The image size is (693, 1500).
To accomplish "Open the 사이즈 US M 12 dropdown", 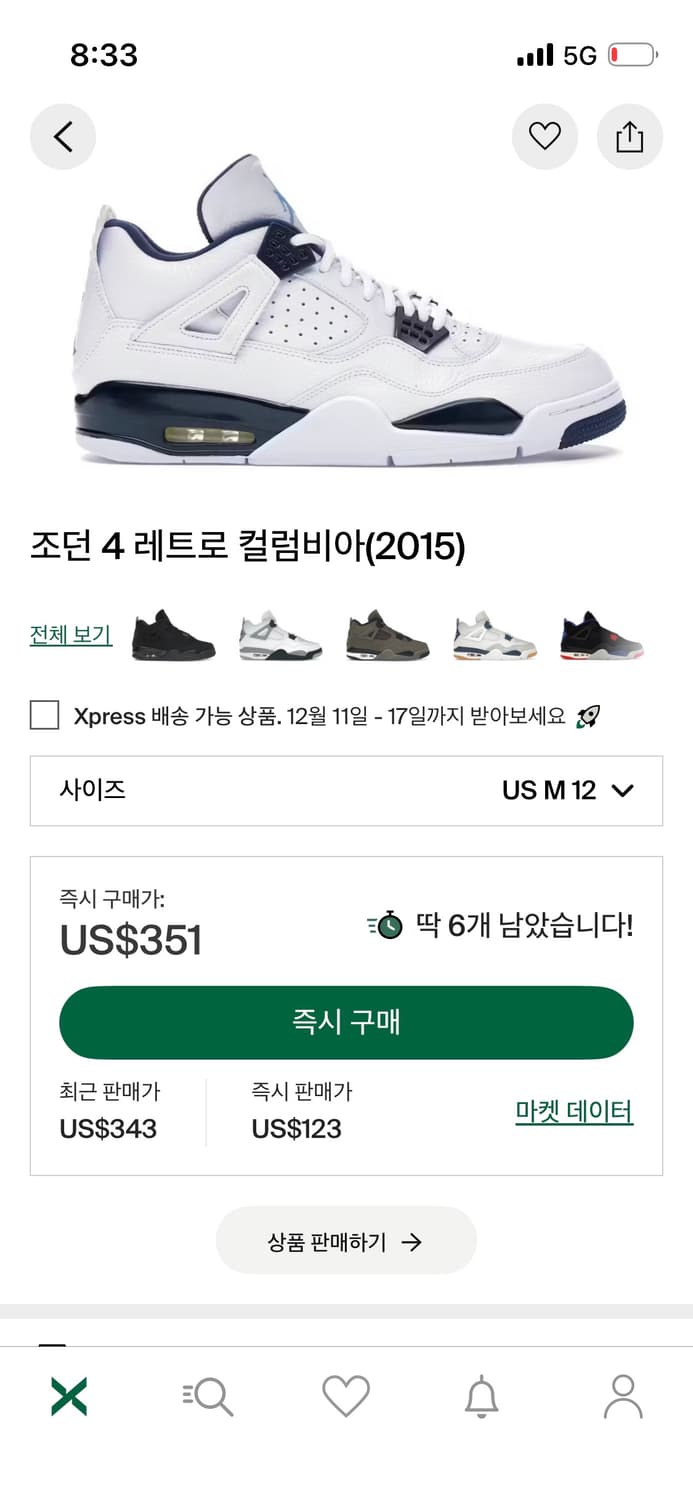I will click(x=346, y=791).
